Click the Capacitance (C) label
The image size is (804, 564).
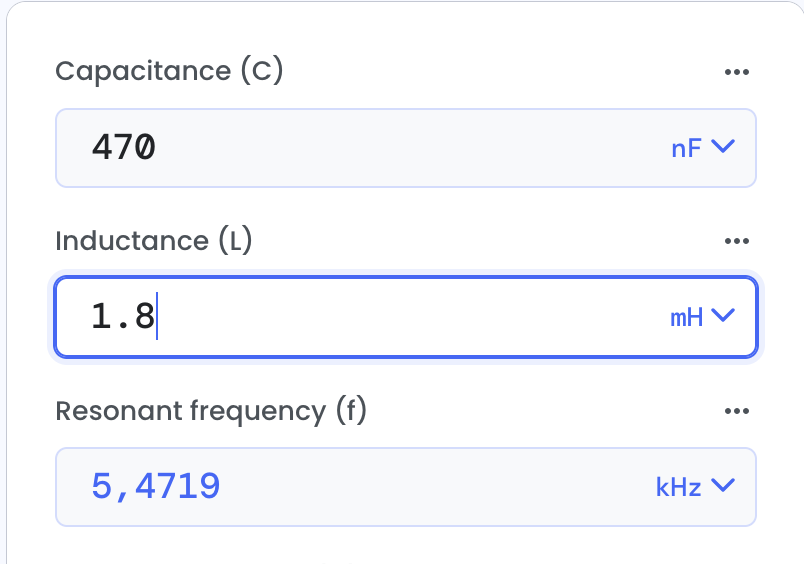(x=169, y=71)
